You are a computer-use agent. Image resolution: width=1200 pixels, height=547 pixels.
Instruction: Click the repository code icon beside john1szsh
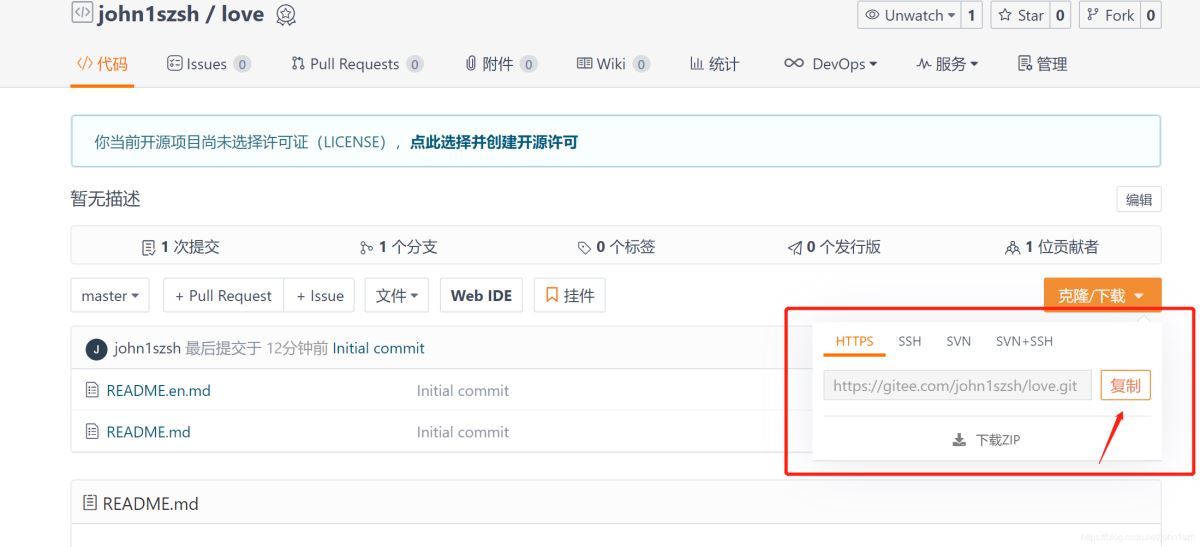click(82, 14)
